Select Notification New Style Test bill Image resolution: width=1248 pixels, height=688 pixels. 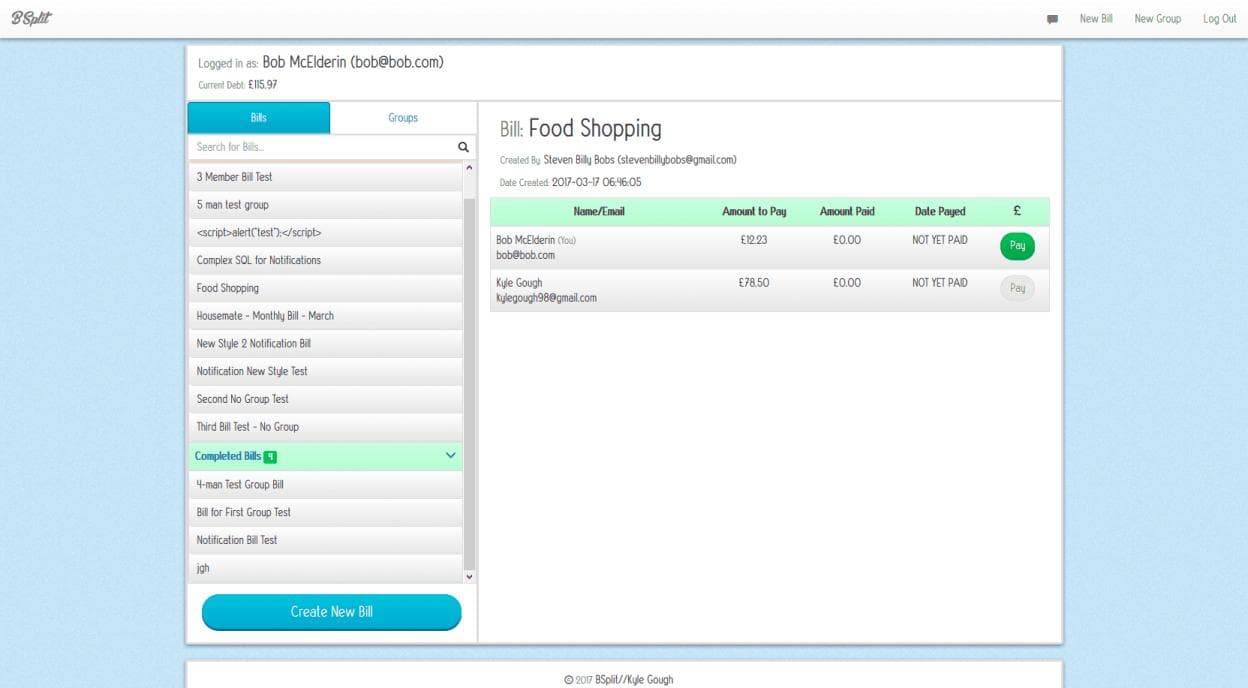click(325, 372)
